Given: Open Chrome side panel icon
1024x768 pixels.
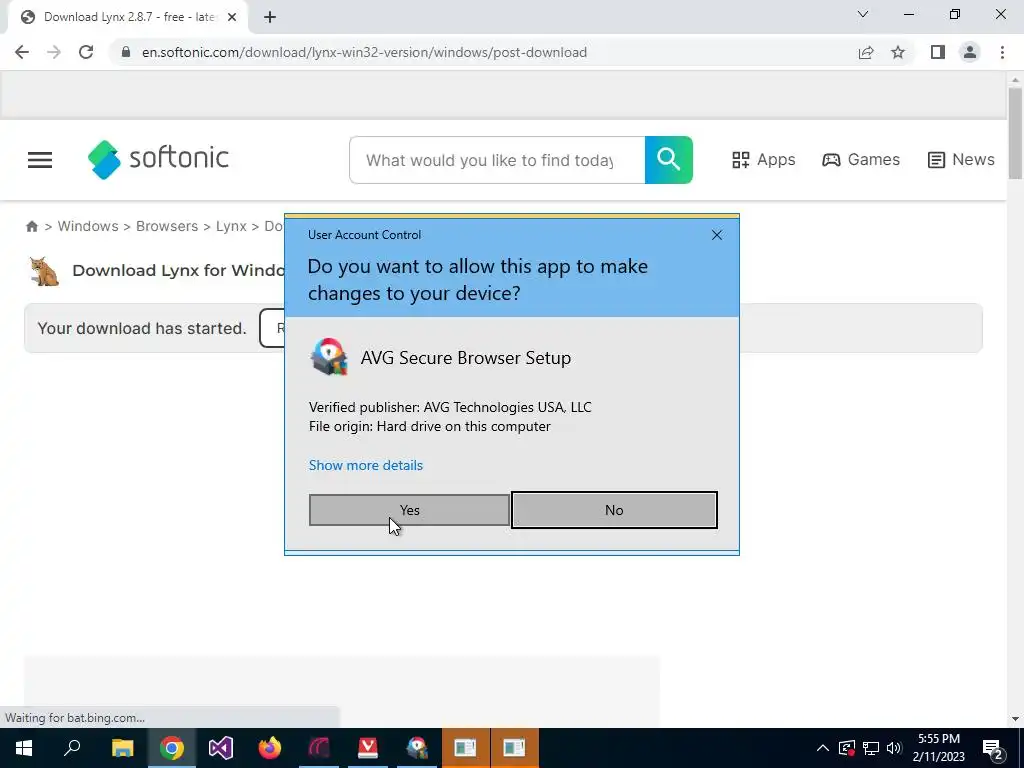Looking at the screenshot, I should (x=938, y=52).
